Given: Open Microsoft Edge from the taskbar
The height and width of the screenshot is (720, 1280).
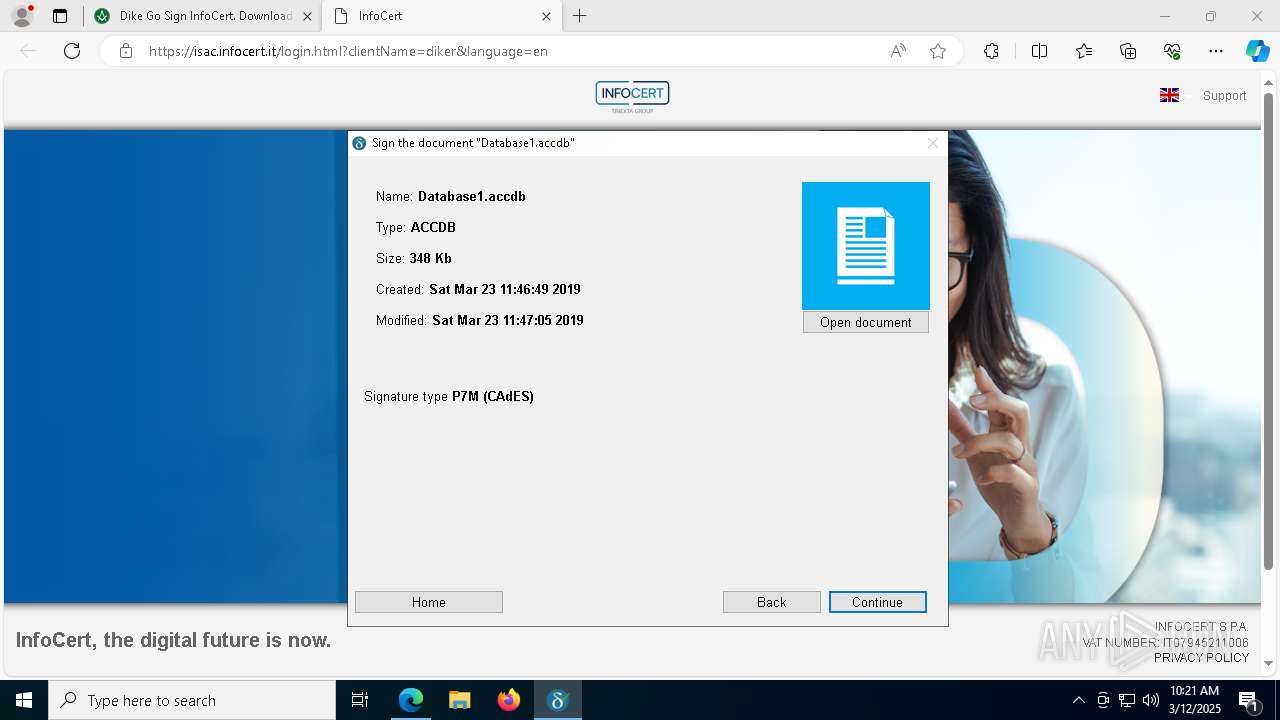Looking at the screenshot, I should (411, 700).
